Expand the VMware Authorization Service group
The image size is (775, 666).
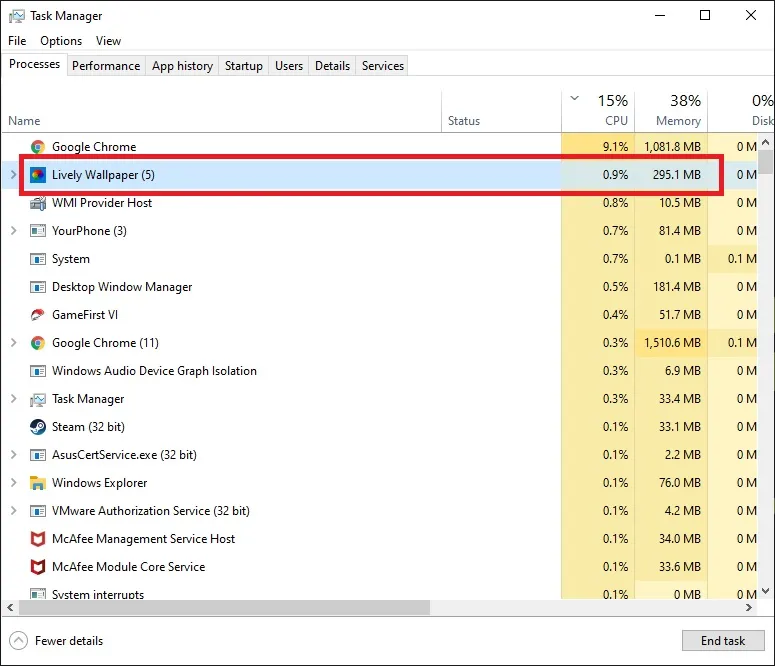13,511
